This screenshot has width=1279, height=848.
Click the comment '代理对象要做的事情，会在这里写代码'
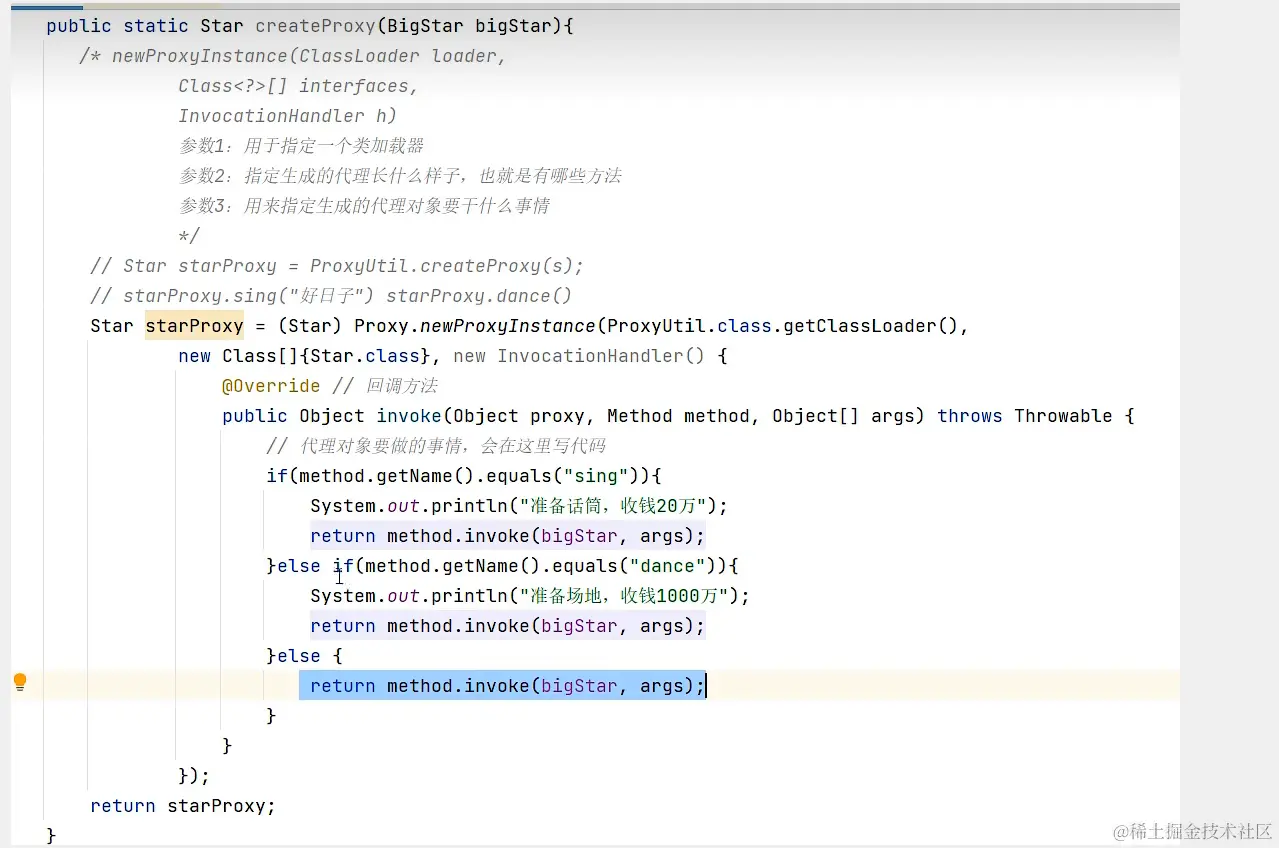436,446
